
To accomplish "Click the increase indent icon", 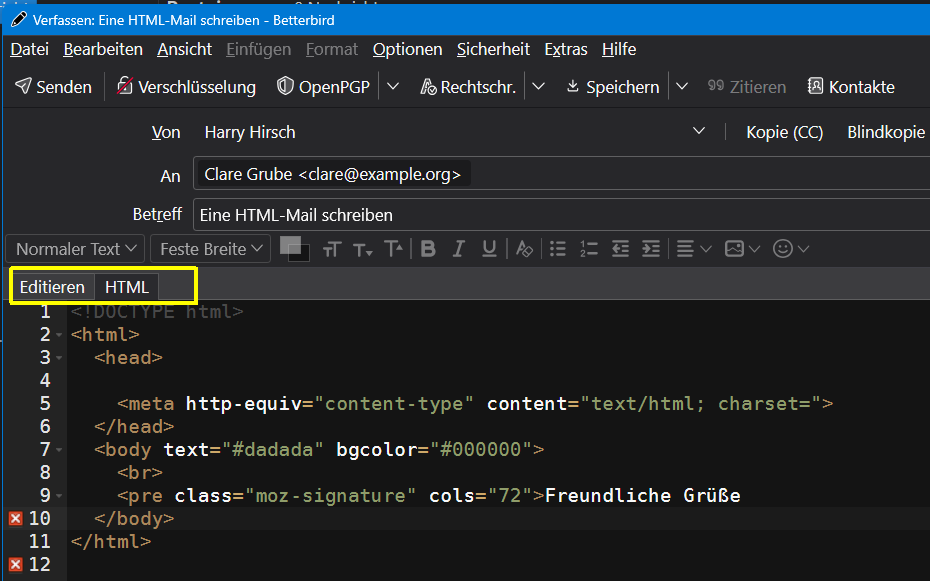I will 651,249.
